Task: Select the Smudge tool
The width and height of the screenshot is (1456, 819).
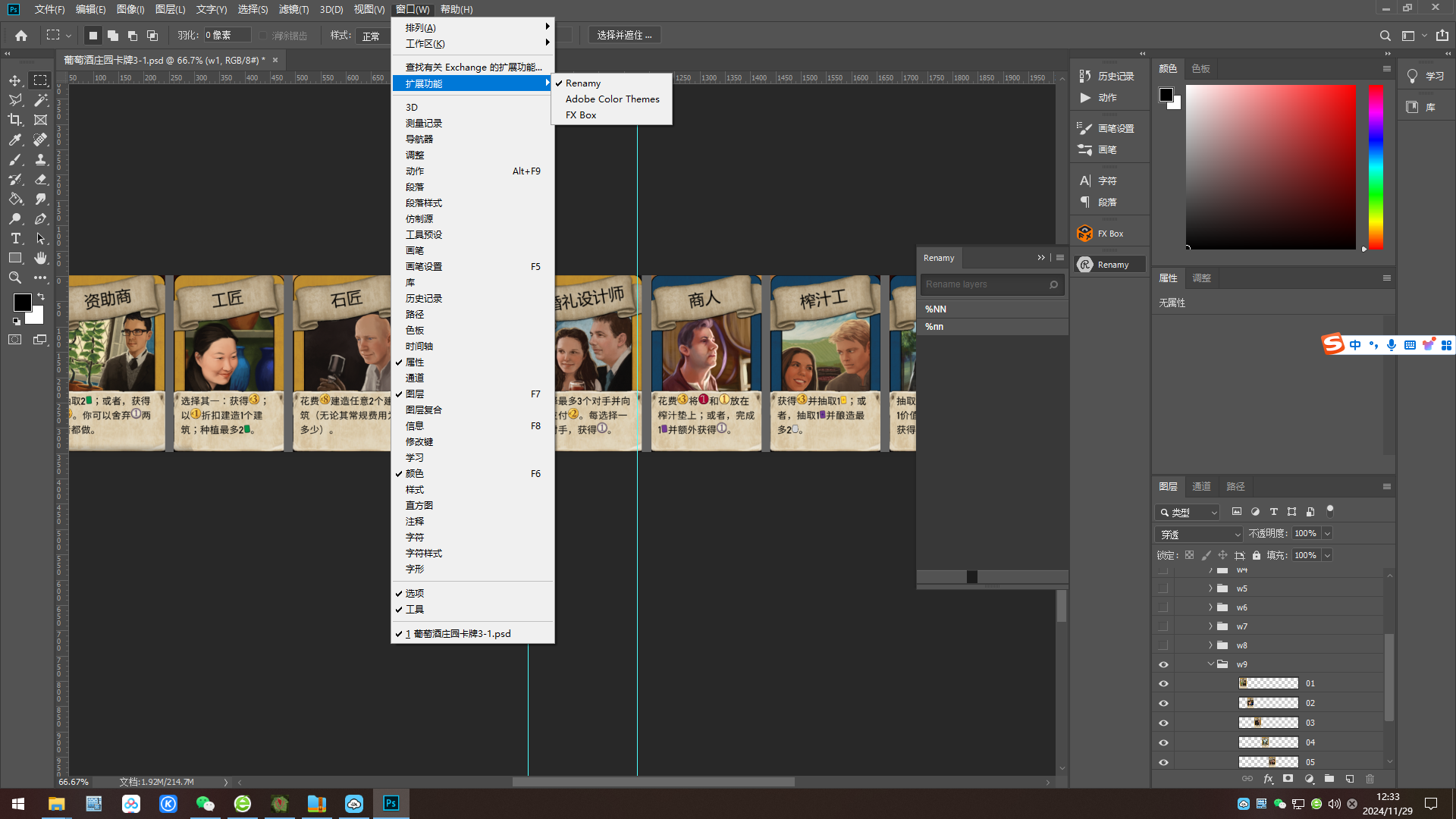Action: tap(40, 199)
